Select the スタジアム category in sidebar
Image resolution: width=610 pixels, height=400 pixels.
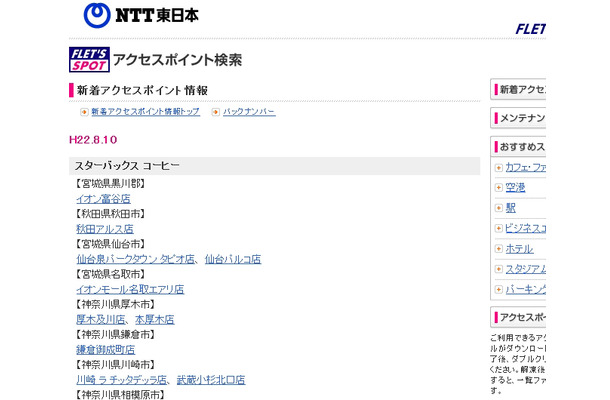[x=525, y=269]
